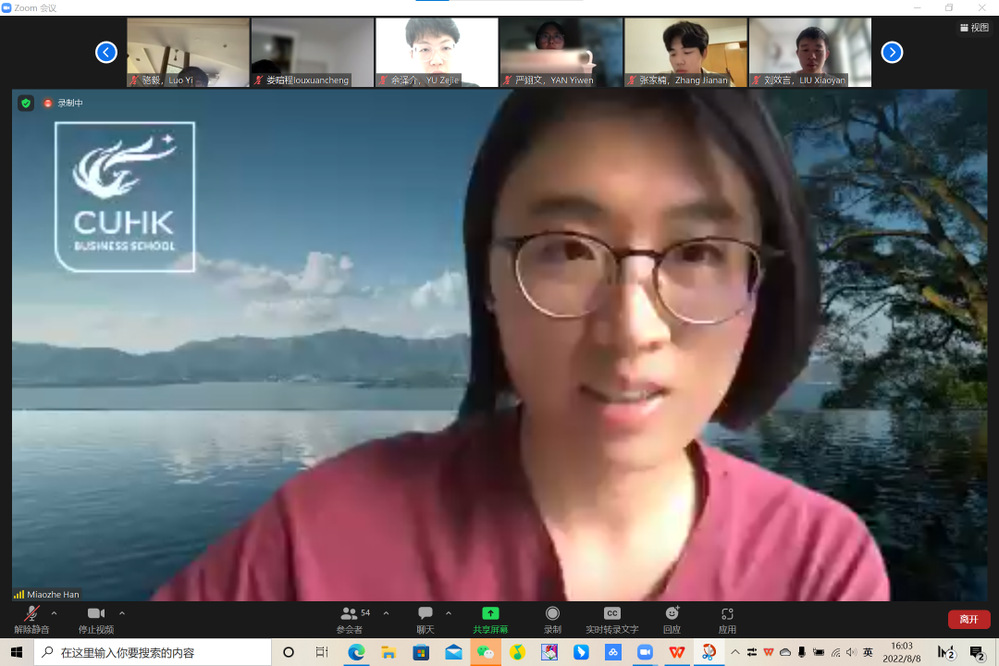Open WPS Office from the taskbar

677,653
